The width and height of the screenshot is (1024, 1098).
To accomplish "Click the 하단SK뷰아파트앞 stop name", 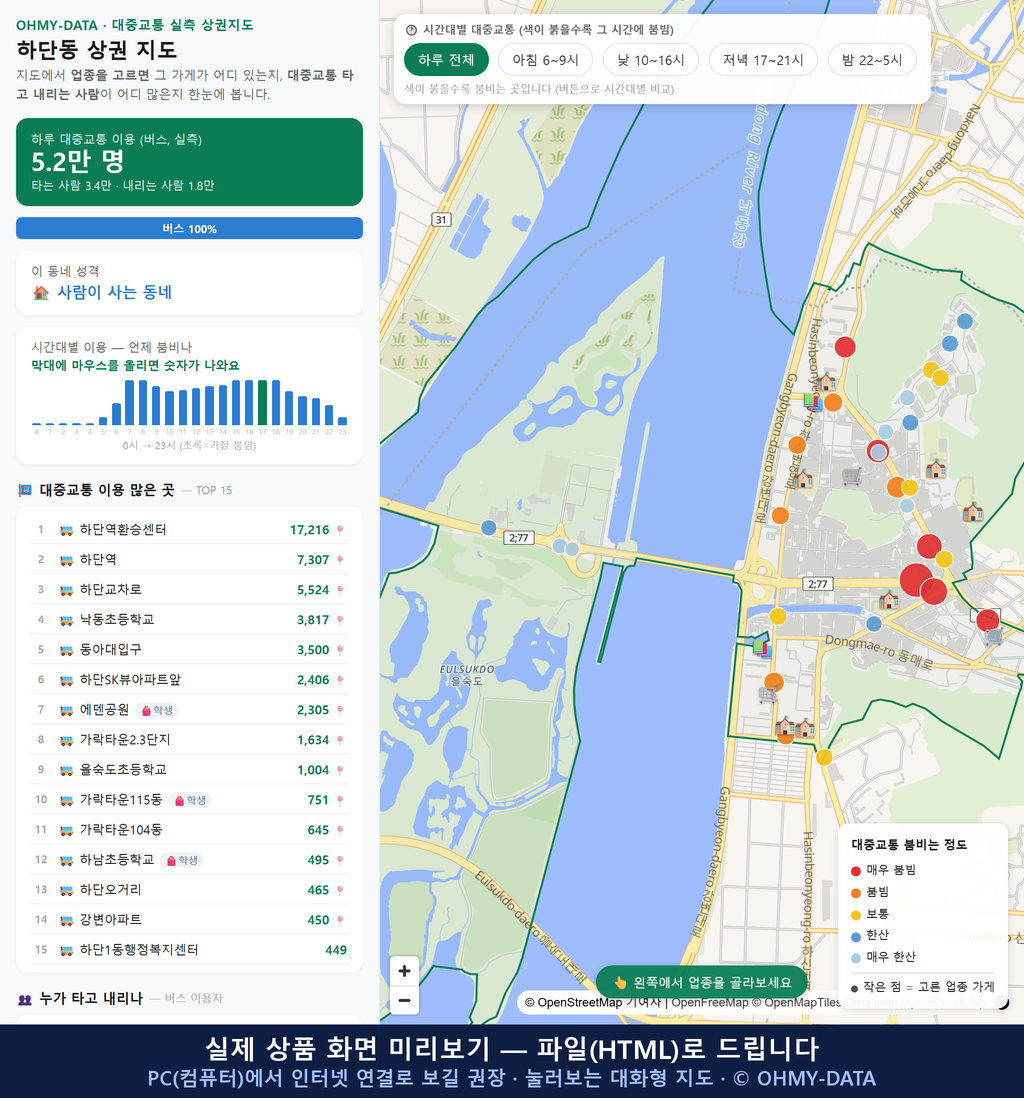I will point(130,679).
